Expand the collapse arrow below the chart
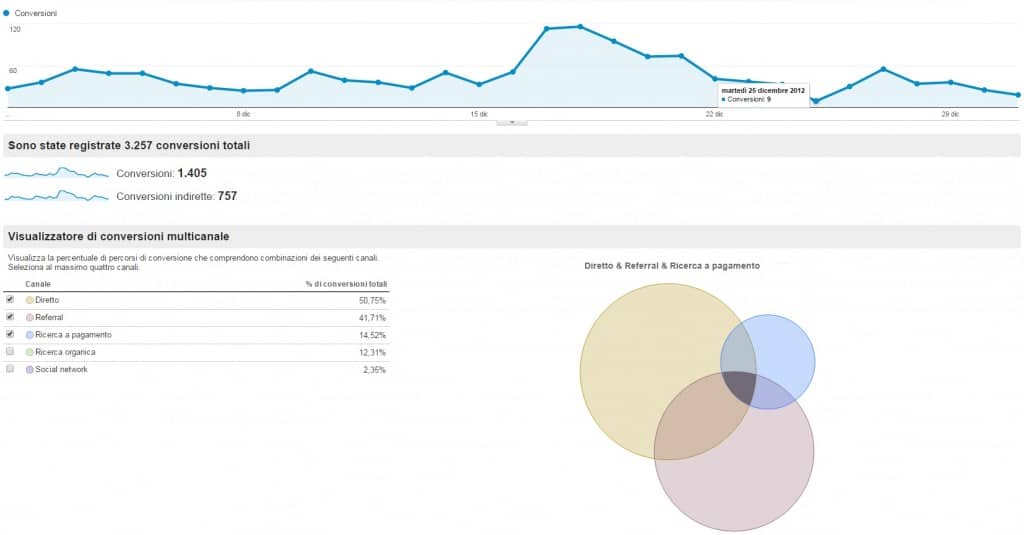1024x535 pixels. pos(512,122)
